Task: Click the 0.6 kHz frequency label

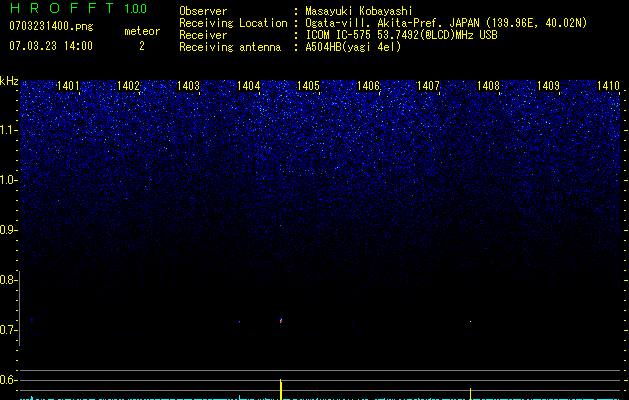Action: click(8, 380)
